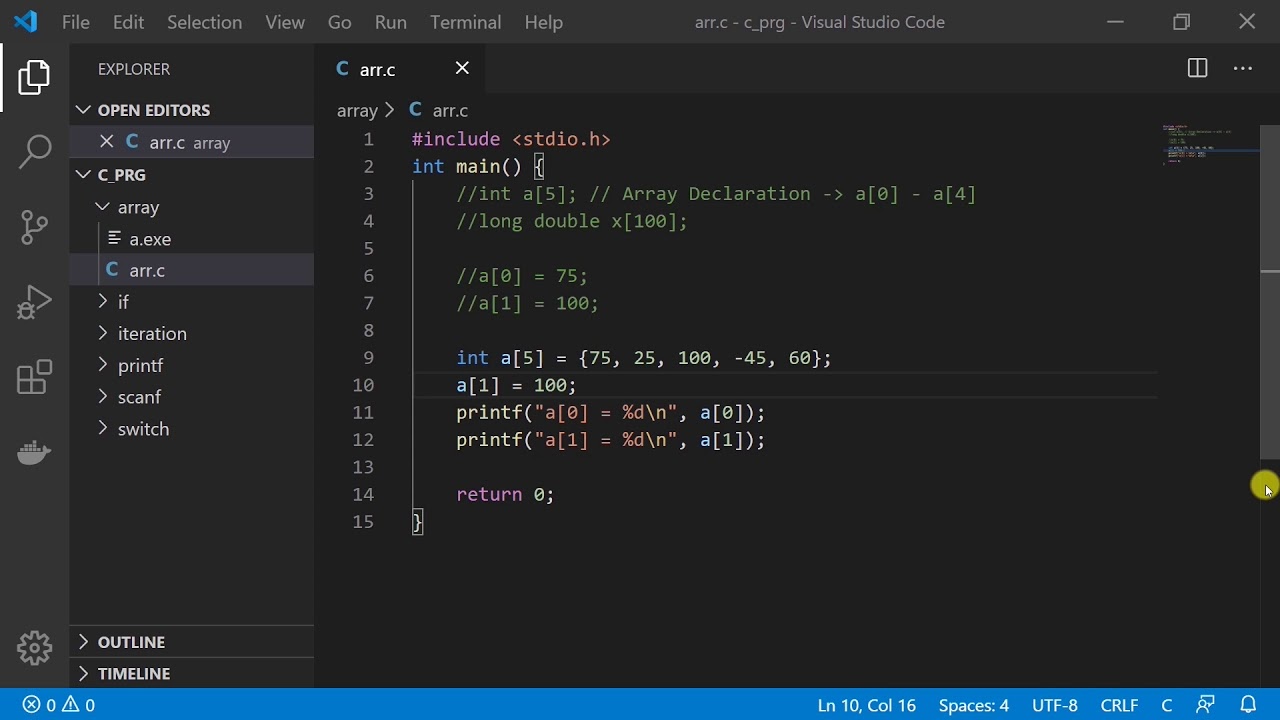The height and width of the screenshot is (720, 1280).
Task: Restore down the Visual Studio Code window
Action: [x=1182, y=22]
